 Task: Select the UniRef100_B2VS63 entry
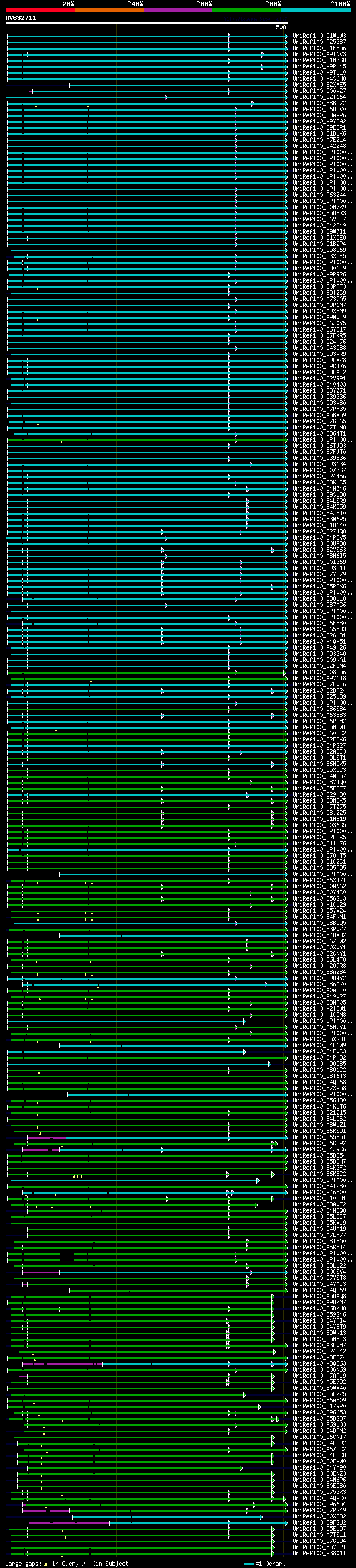[319, 550]
